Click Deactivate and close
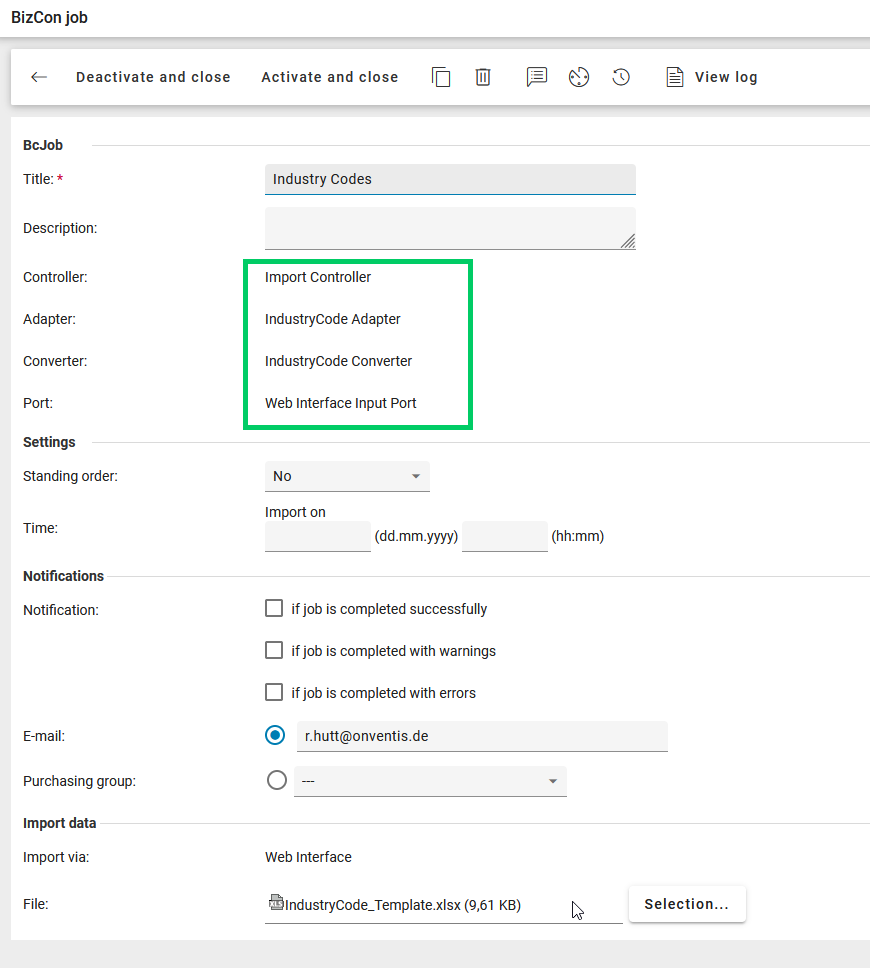 (x=153, y=77)
